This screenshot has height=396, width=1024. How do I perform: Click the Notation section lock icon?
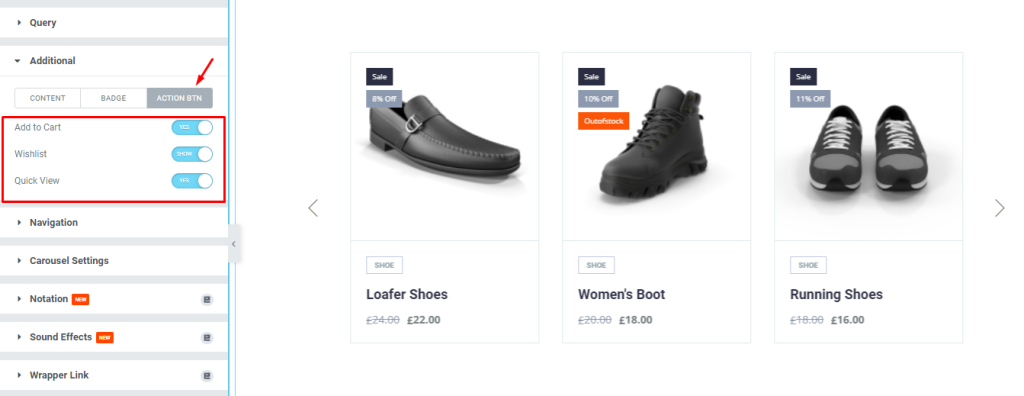pyautogui.click(x=207, y=300)
